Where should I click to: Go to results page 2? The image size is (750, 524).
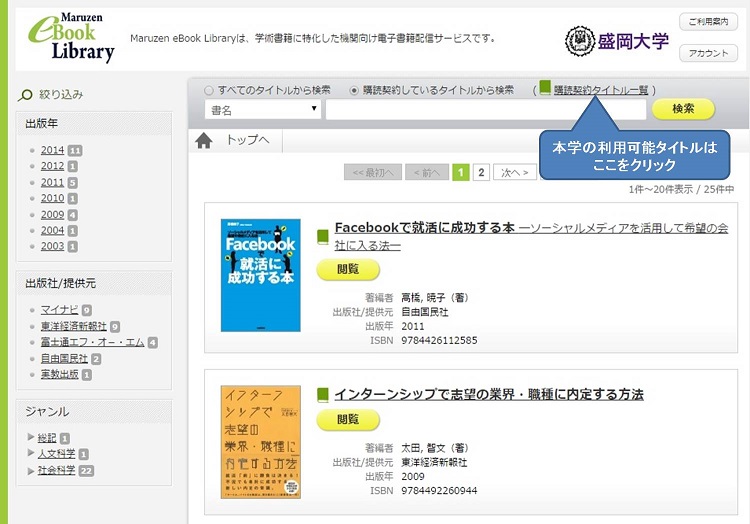481,172
